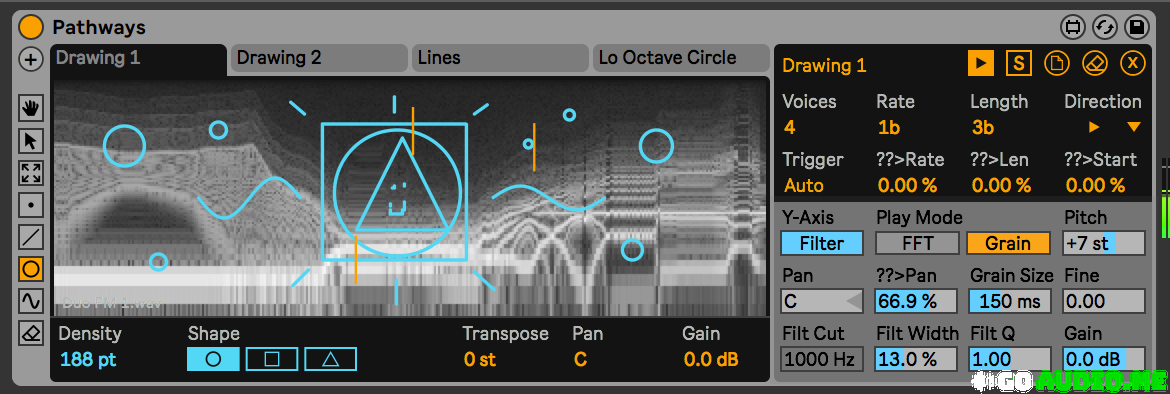
Task: Open the Pan C dropdown arrow
Action: tap(853, 301)
